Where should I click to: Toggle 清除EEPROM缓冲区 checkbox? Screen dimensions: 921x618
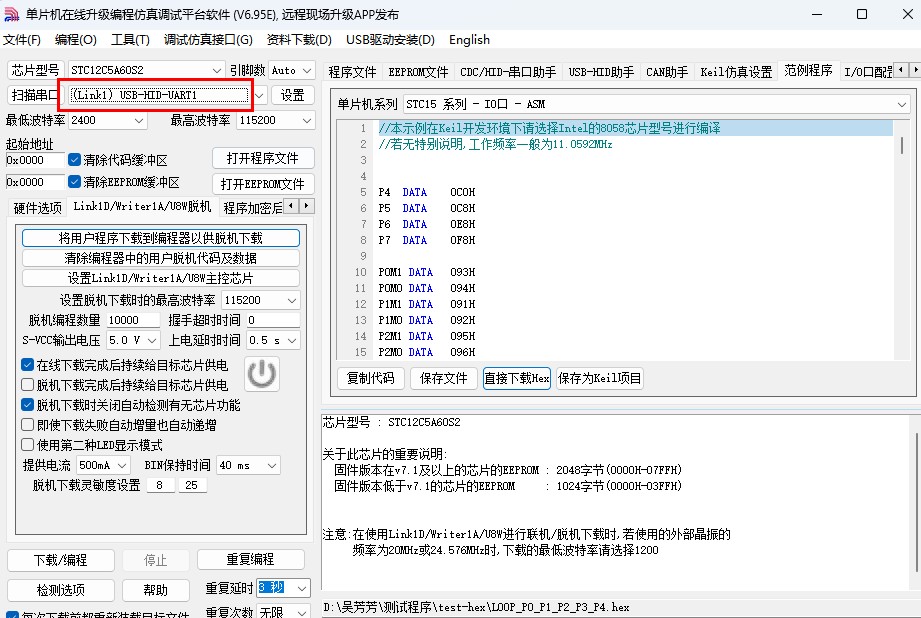[x=74, y=182]
